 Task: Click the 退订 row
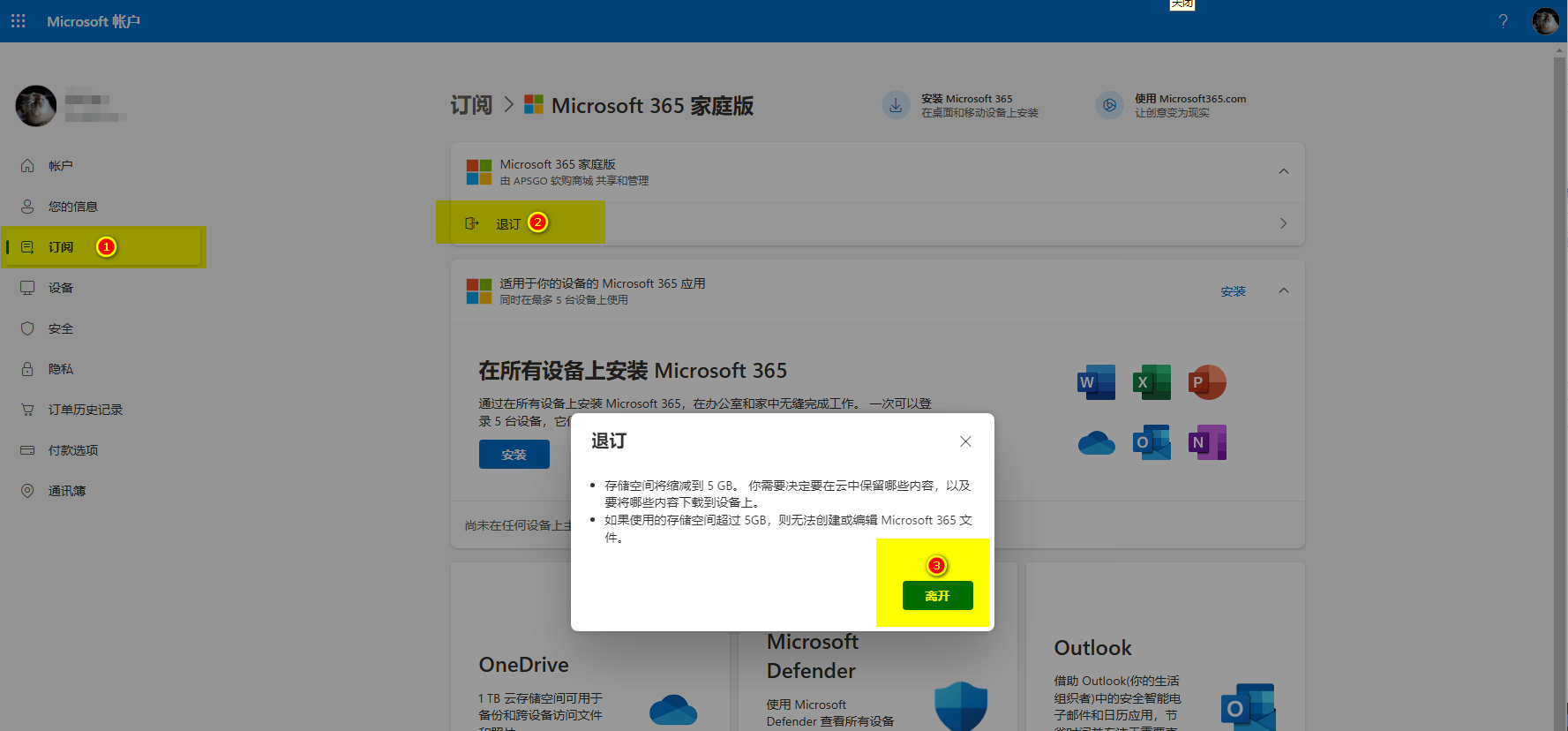tap(878, 223)
